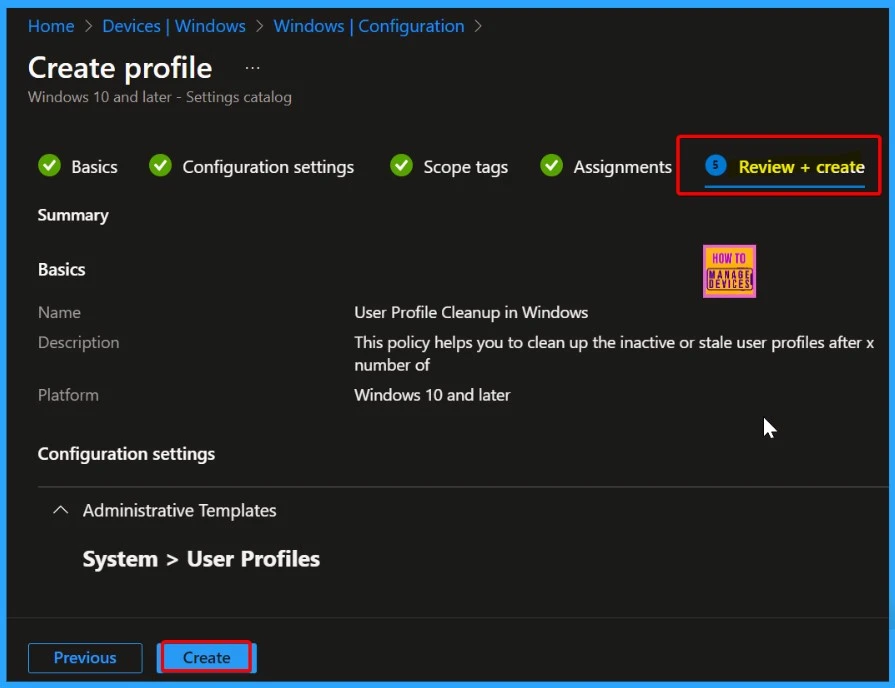Click the Previous button
Screen dimensions: 895x688
point(85,658)
